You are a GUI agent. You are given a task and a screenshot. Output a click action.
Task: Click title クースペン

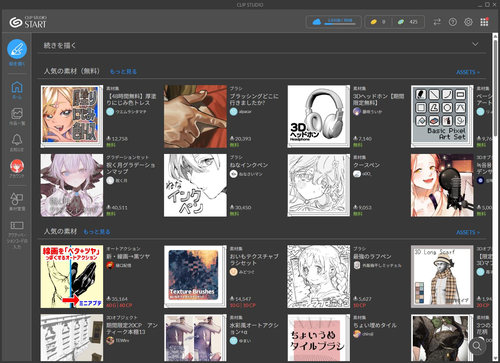click(366, 165)
